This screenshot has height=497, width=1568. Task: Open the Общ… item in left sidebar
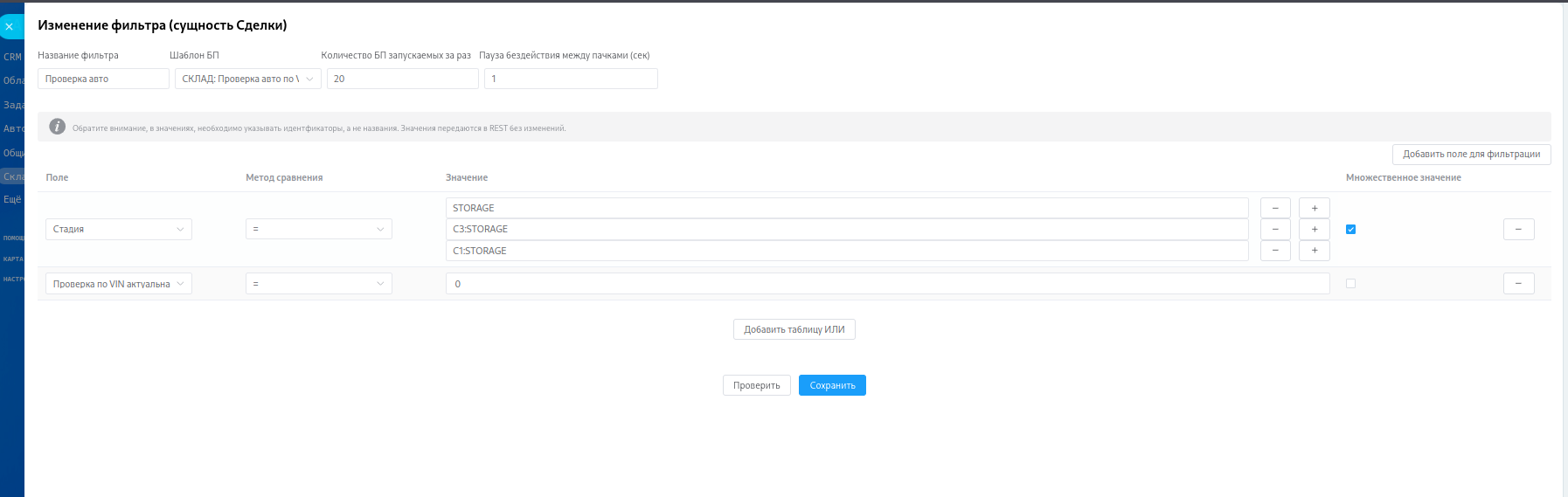coord(13,153)
